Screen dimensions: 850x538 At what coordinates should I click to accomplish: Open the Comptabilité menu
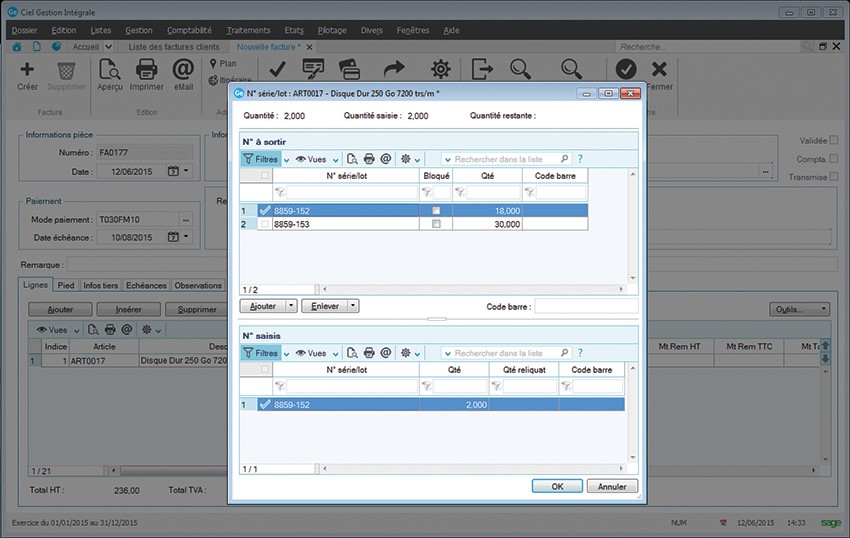(189, 30)
